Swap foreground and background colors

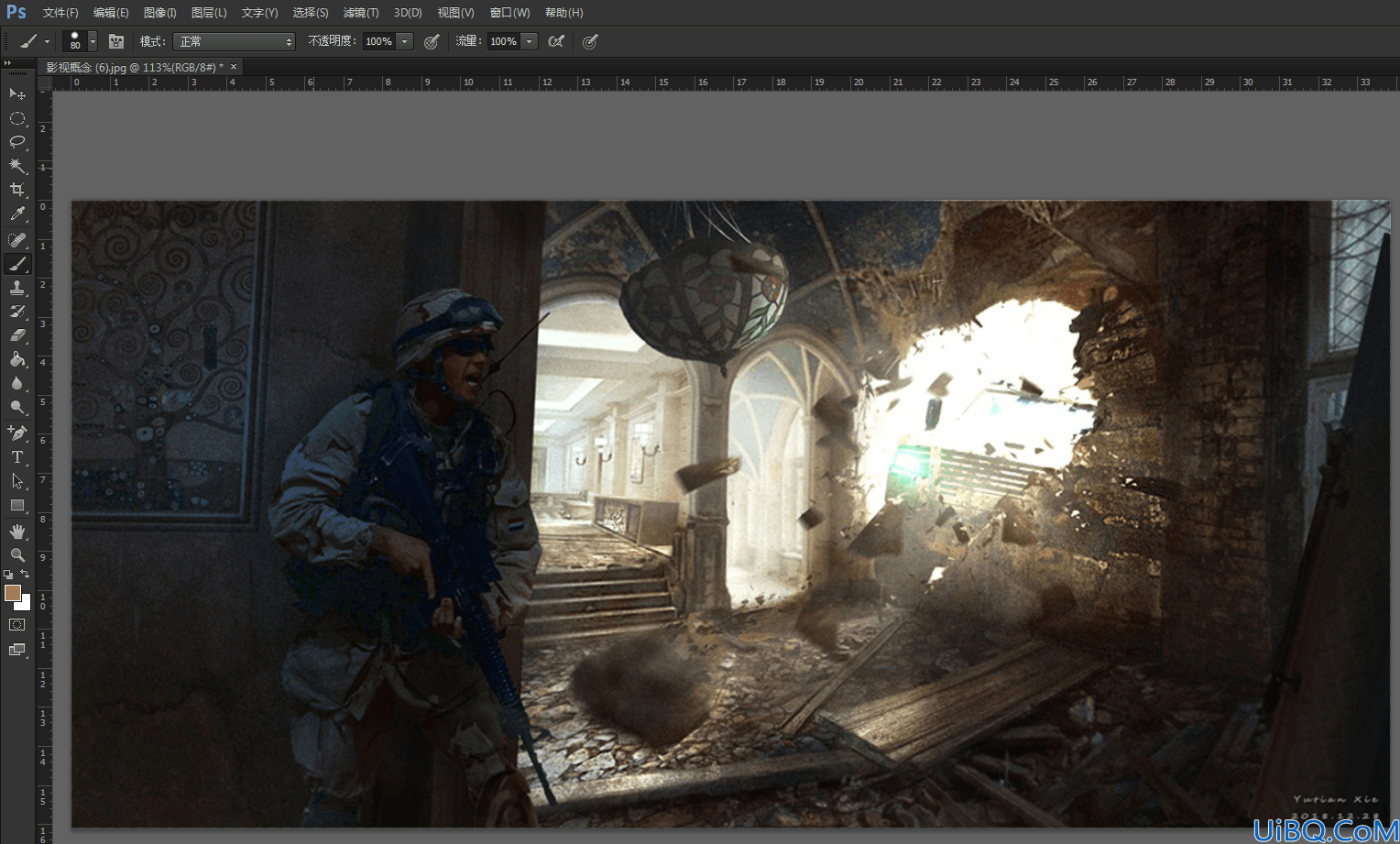(26, 575)
